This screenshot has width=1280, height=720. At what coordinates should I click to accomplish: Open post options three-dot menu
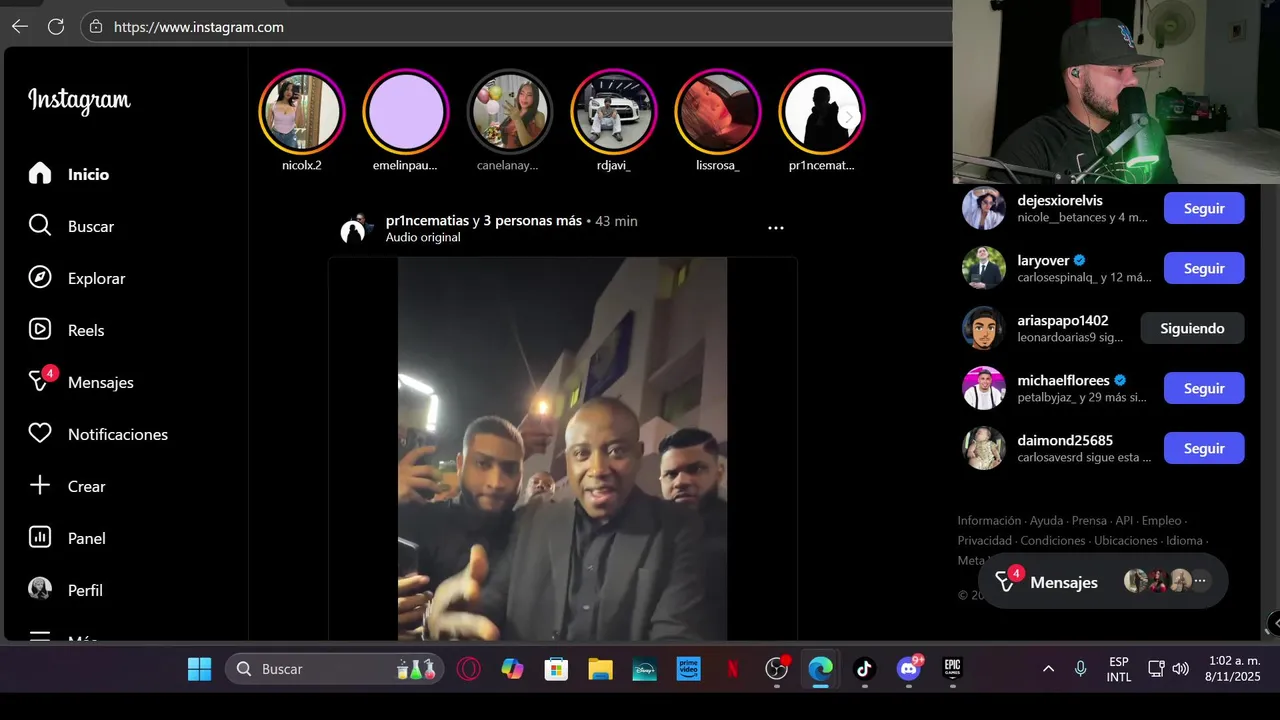point(776,228)
